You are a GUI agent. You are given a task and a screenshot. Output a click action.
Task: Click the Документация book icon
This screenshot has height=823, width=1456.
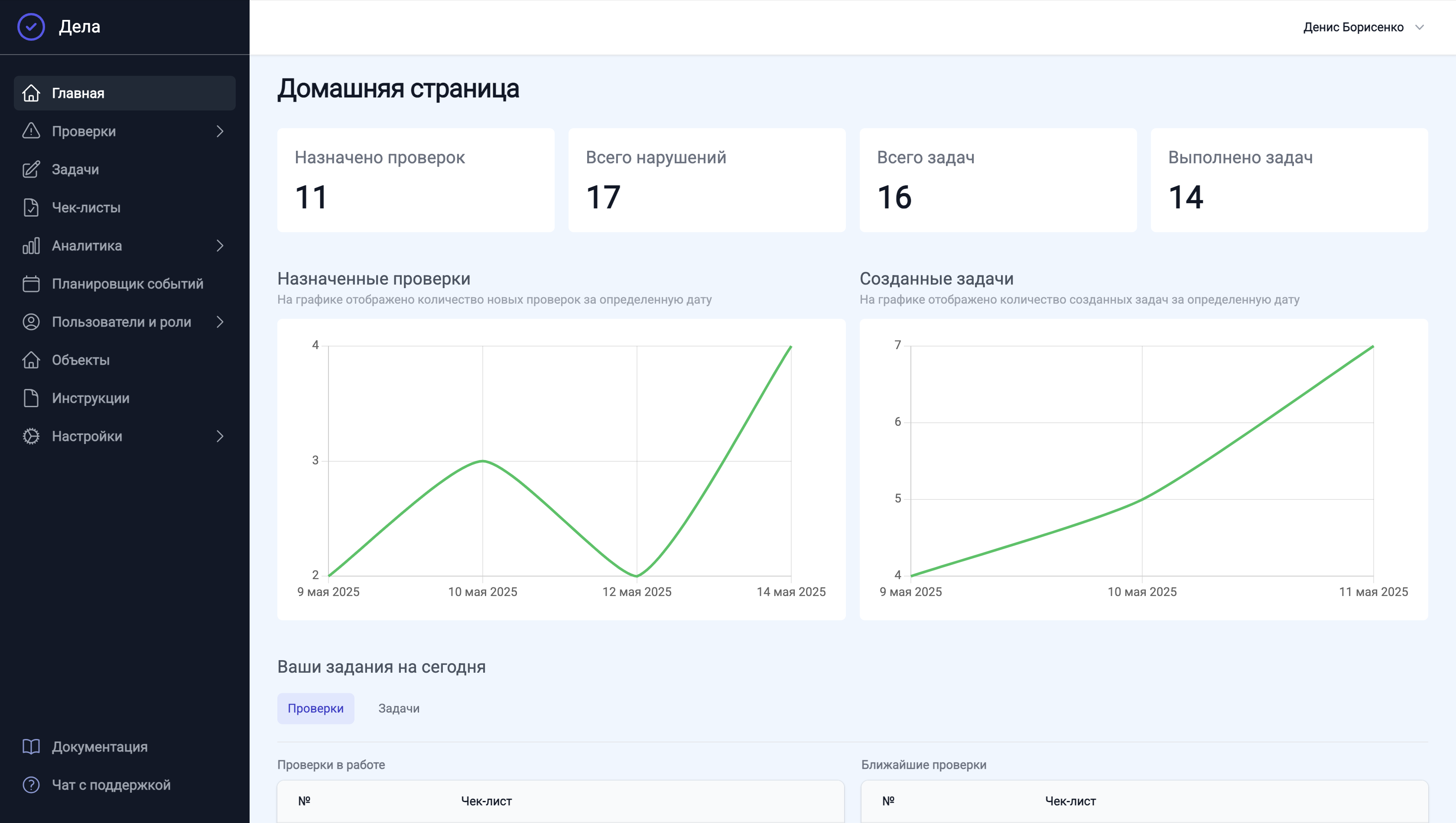(x=30, y=746)
